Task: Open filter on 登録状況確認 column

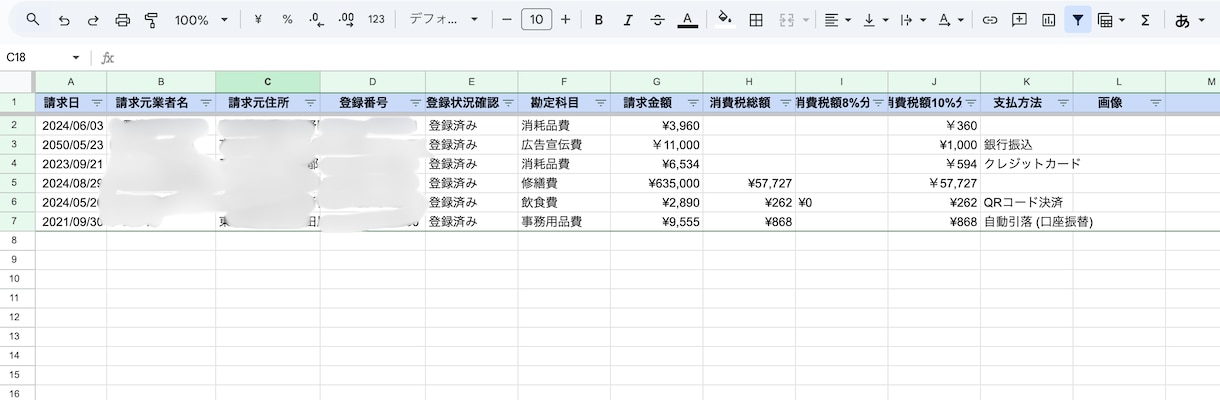Action: (507, 103)
